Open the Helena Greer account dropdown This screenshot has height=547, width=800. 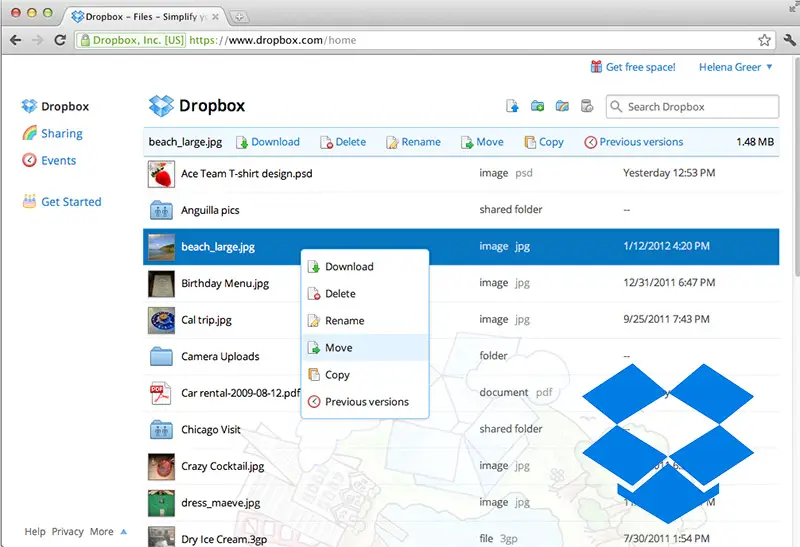point(736,67)
